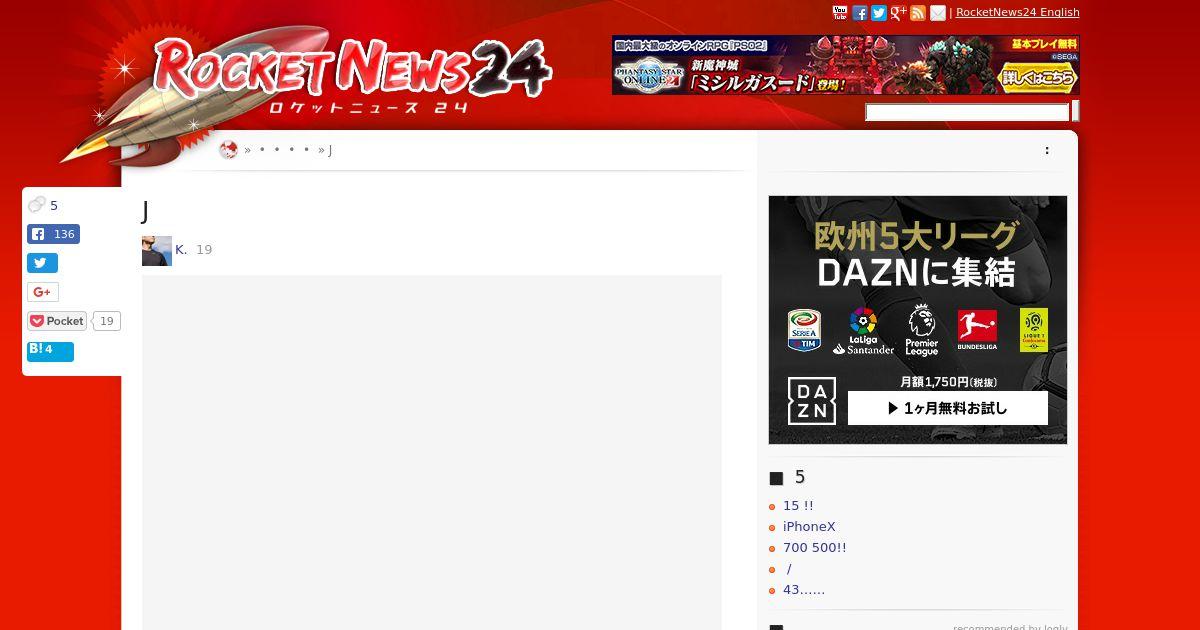1200x630 pixels.
Task: Click the DAZN one-month free trial button
Action: [x=948, y=408]
